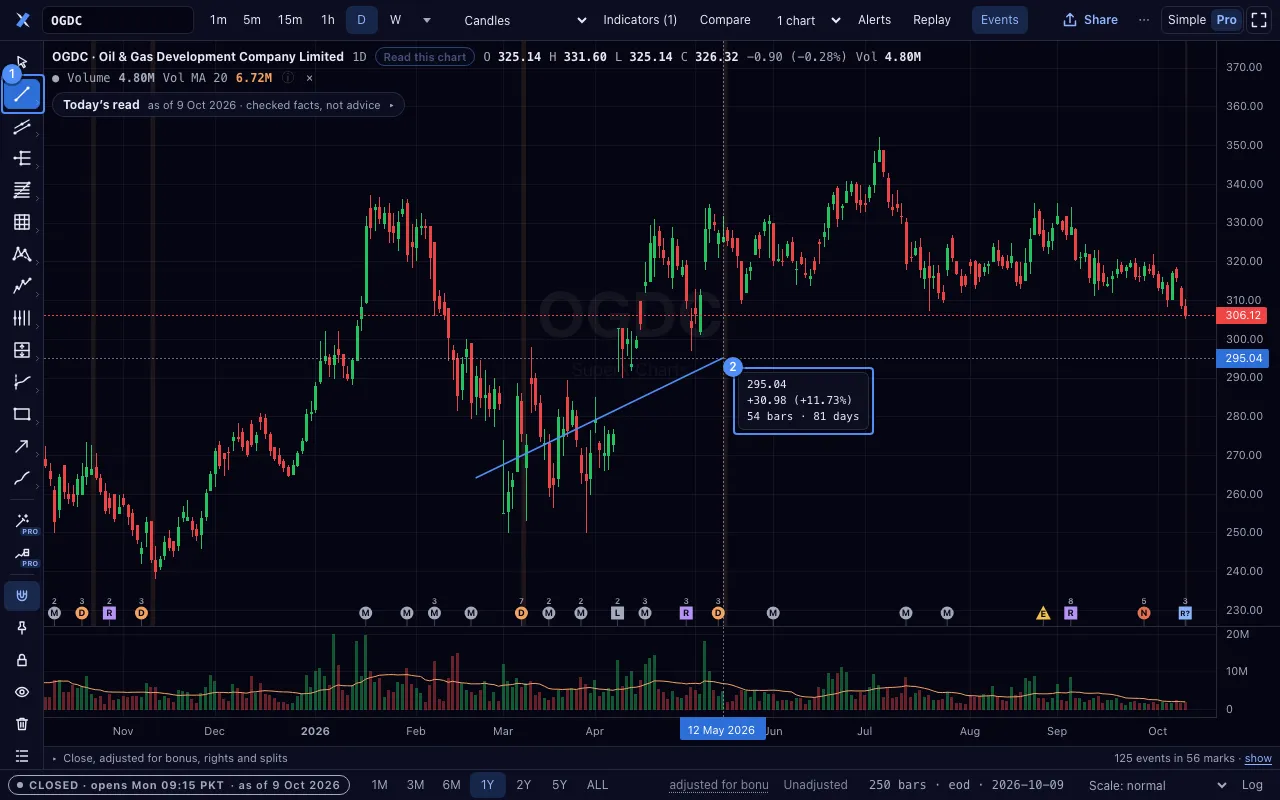Image resolution: width=1280 pixels, height=800 pixels.
Task: Select the arrow drawing tool
Action: 22,446
